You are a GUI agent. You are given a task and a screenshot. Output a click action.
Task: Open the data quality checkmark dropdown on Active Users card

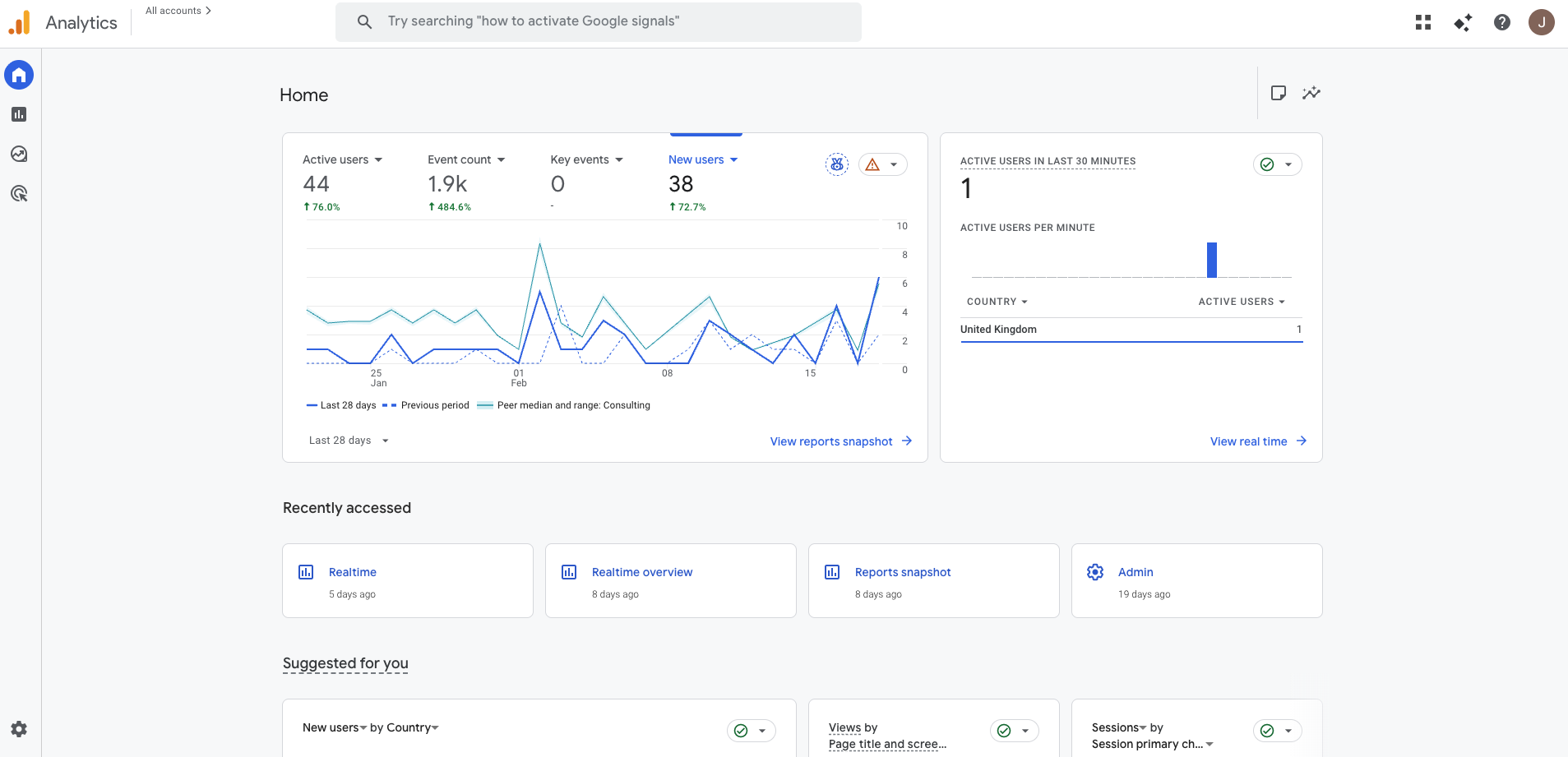(1278, 164)
